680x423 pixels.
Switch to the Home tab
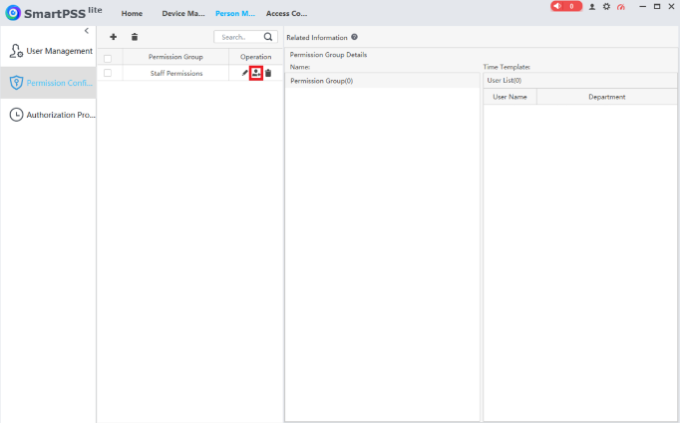point(132,13)
